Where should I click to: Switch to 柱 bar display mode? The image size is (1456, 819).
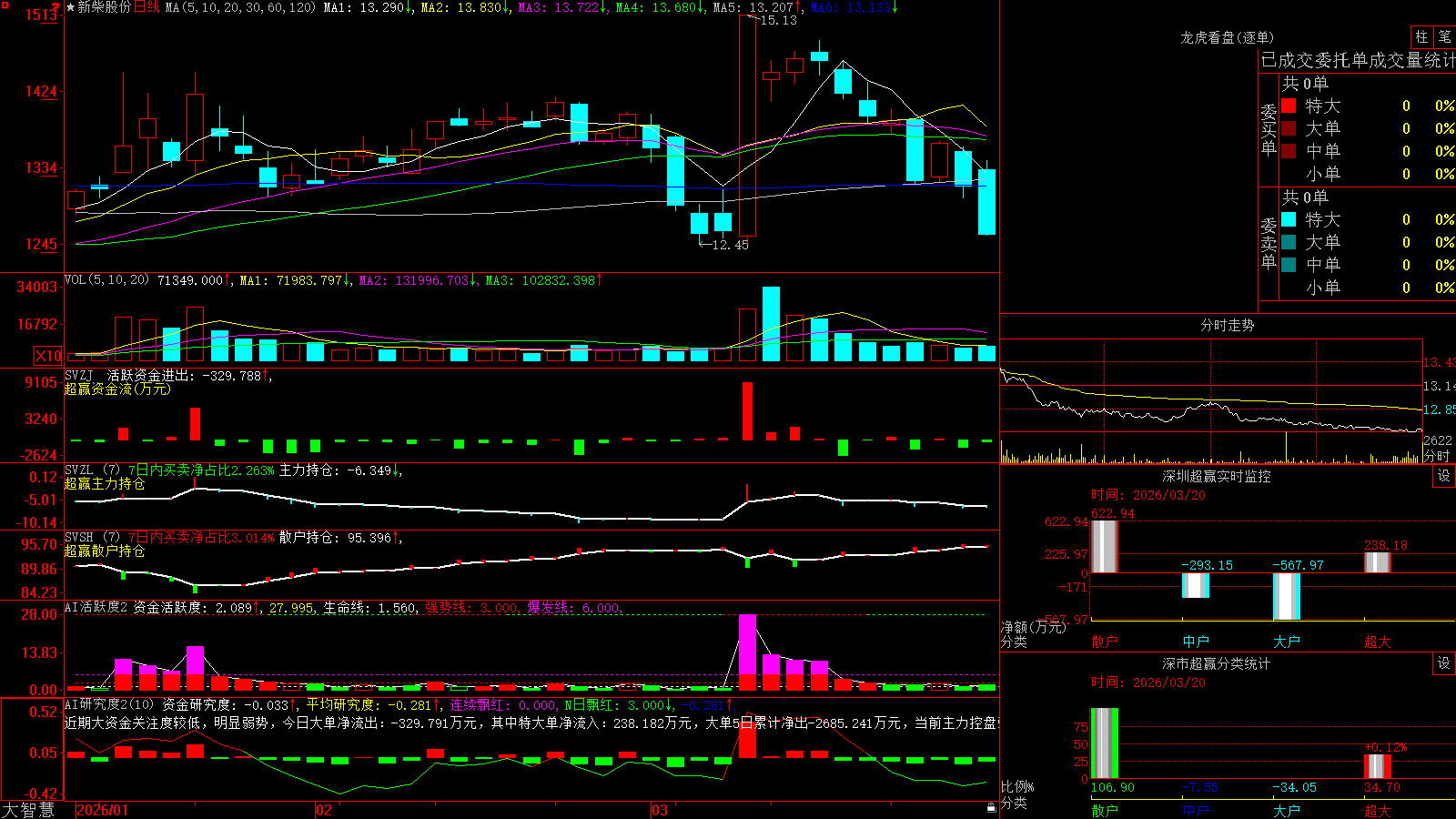click(x=1421, y=36)
